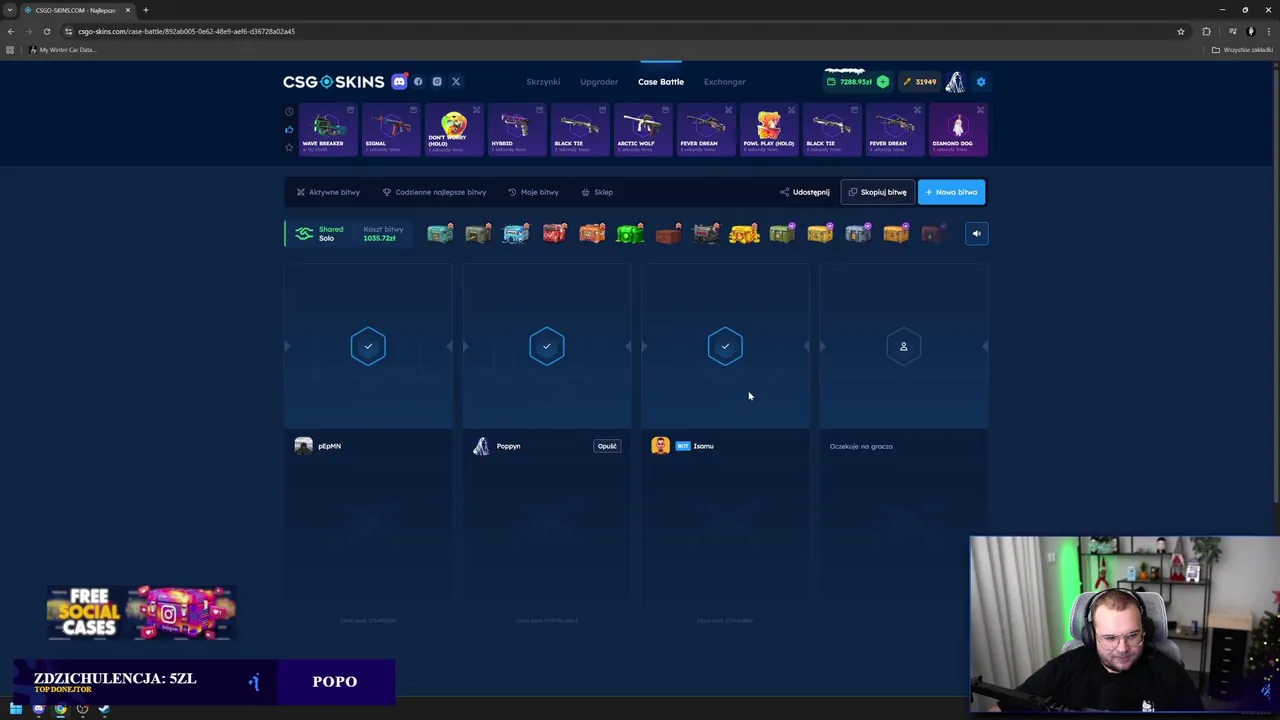Click the green add-funds plus button

click(x=882, y=82)
